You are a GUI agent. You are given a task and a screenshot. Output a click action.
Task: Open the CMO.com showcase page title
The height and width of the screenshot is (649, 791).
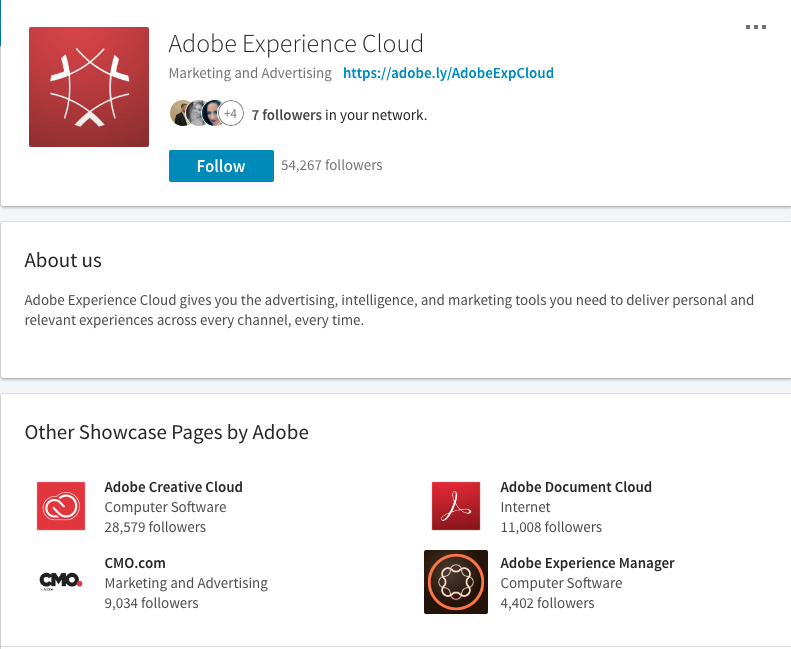pos(135,563)
